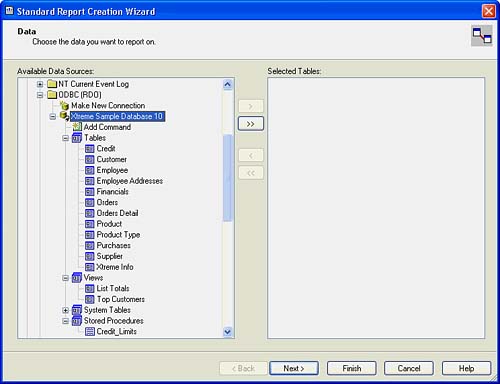Select the Top Customers view label

pos(121,299)
